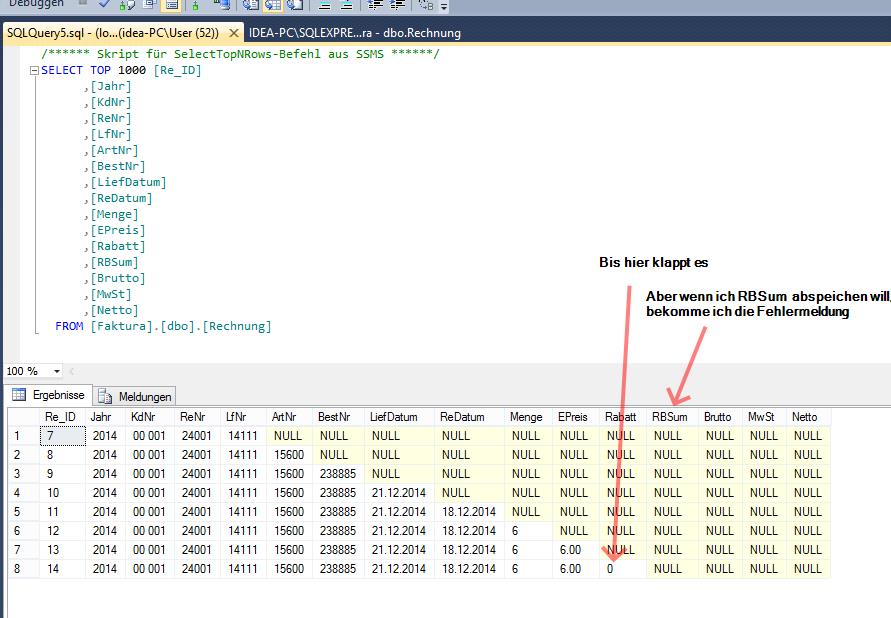
Task: Click the RBSum column header
Action: [x=672, y=417]
